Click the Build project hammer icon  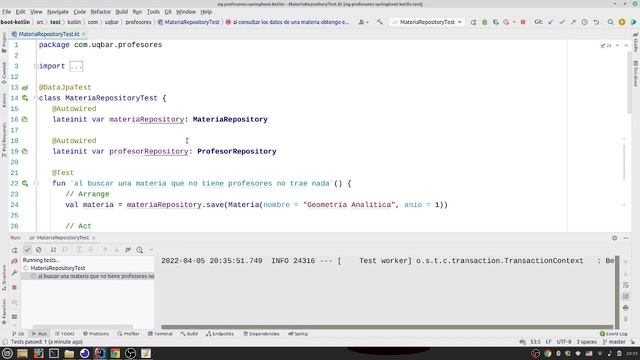[x=380, y=22]
